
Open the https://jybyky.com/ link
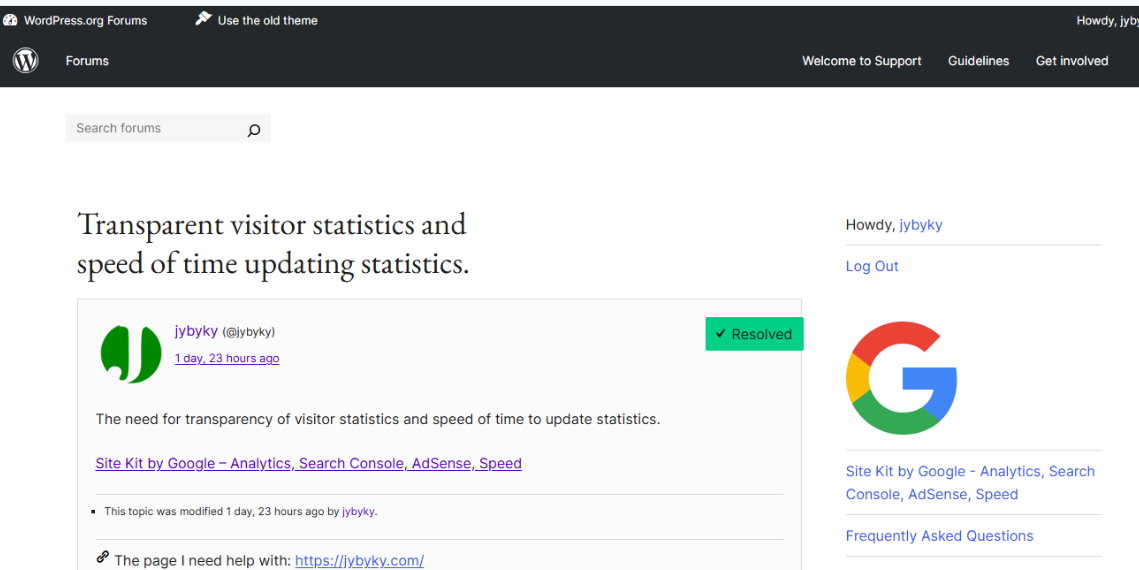pos(360,561)
